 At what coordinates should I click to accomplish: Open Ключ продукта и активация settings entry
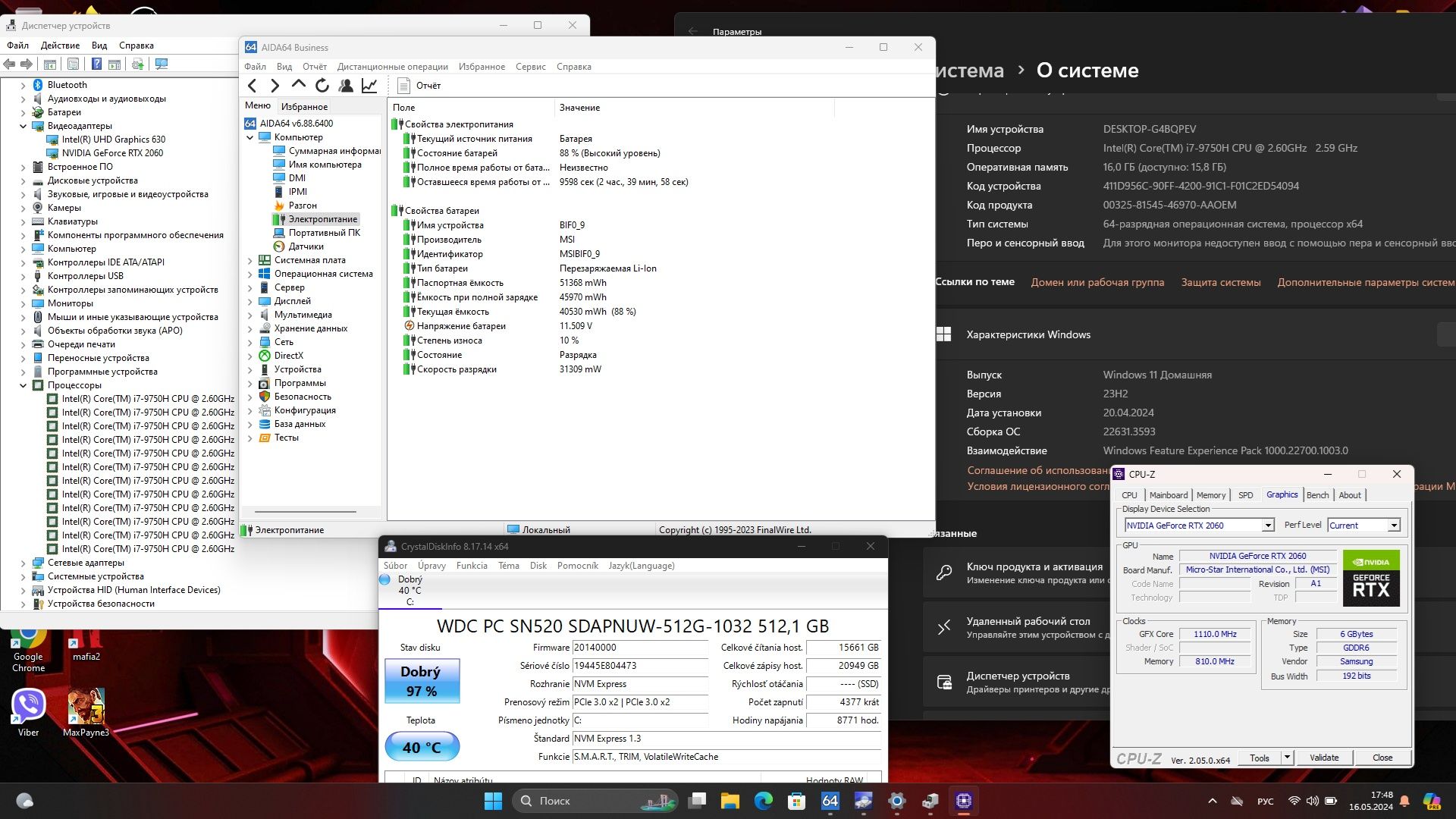point(1016,573)
